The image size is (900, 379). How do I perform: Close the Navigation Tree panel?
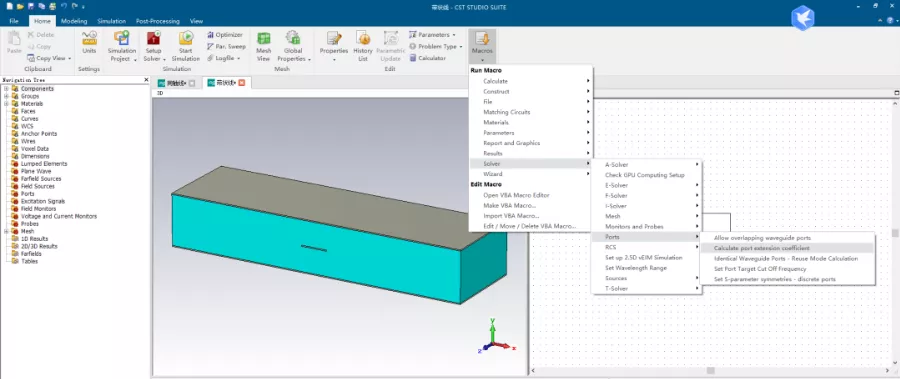click(x=146, y=80)
